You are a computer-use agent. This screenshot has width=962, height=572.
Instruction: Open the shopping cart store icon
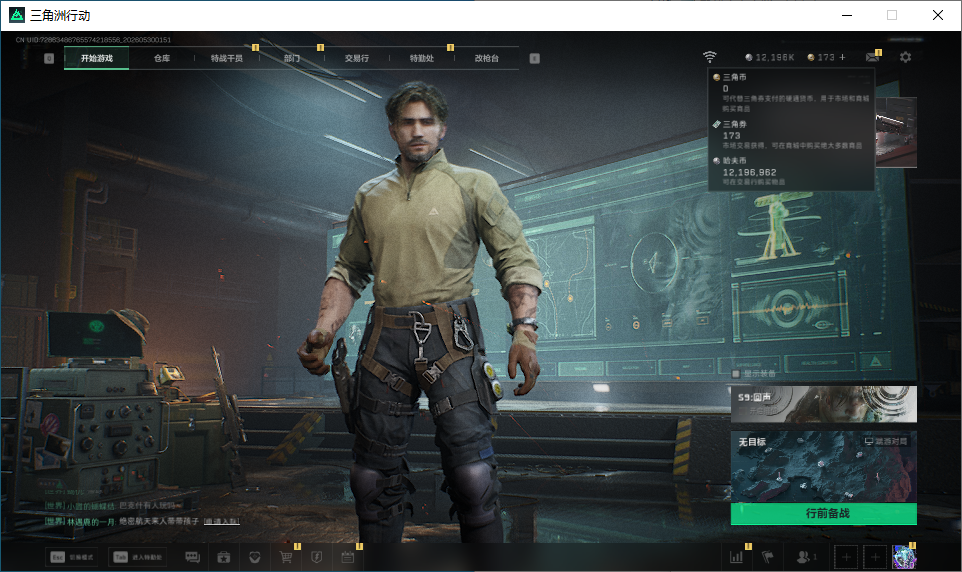coord(285,557)
